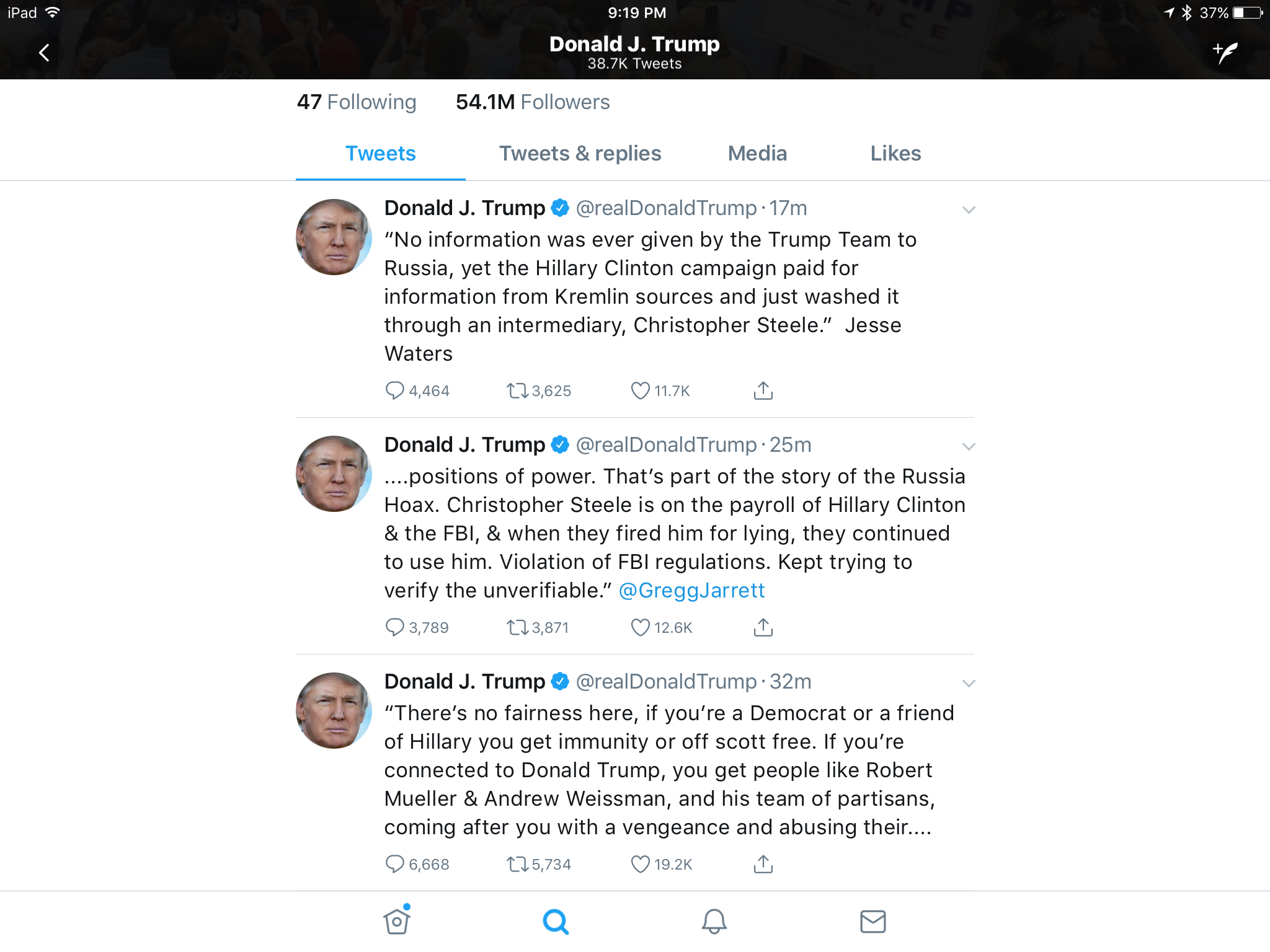This screenshot has height=952, width=1270.
Task: Open Notifications bell in bottom bar
Action: 714,922
